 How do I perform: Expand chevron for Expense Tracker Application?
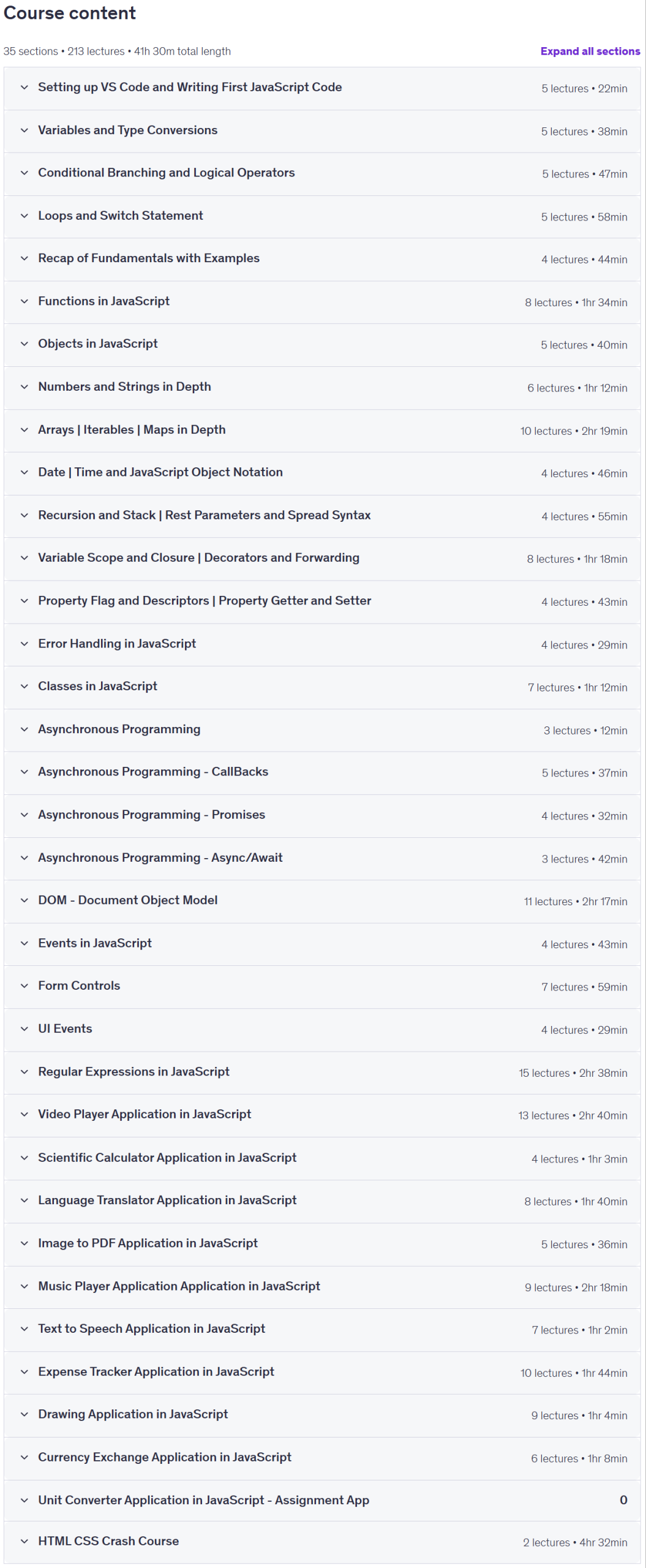(x=24, y=1372)
